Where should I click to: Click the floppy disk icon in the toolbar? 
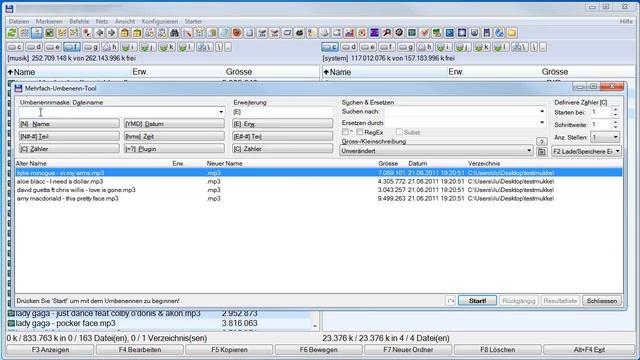487,33
